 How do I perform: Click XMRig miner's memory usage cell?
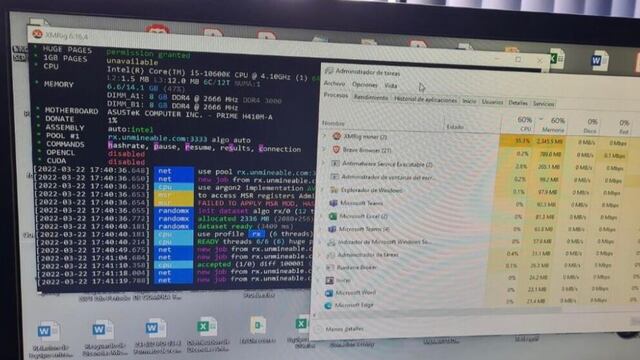(x=549, y=141)
